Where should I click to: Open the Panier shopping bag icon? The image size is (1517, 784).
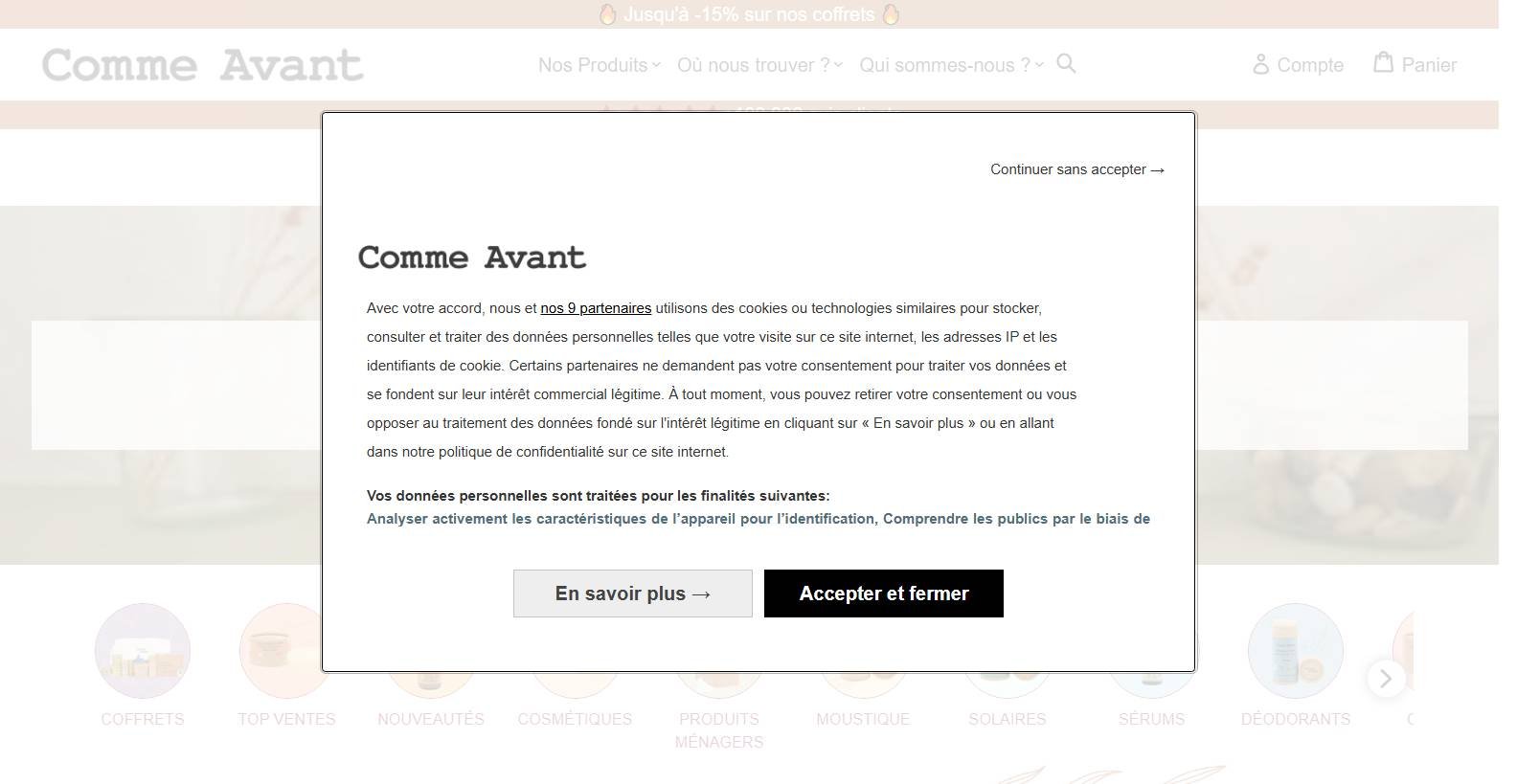pyautogui.click(x=1383, y=62)
